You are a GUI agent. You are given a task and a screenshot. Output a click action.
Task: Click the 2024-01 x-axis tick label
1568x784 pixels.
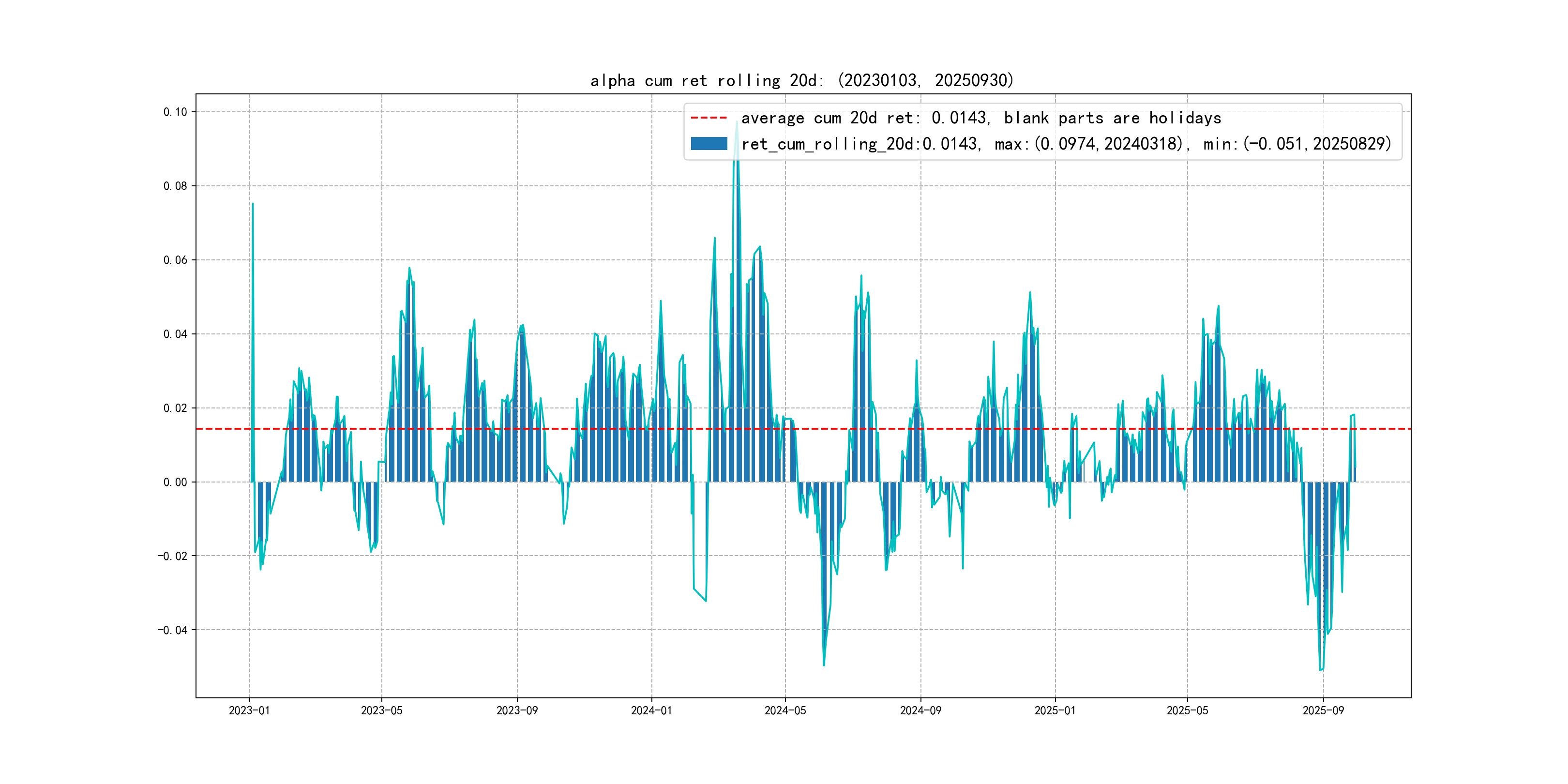(651, 710)
